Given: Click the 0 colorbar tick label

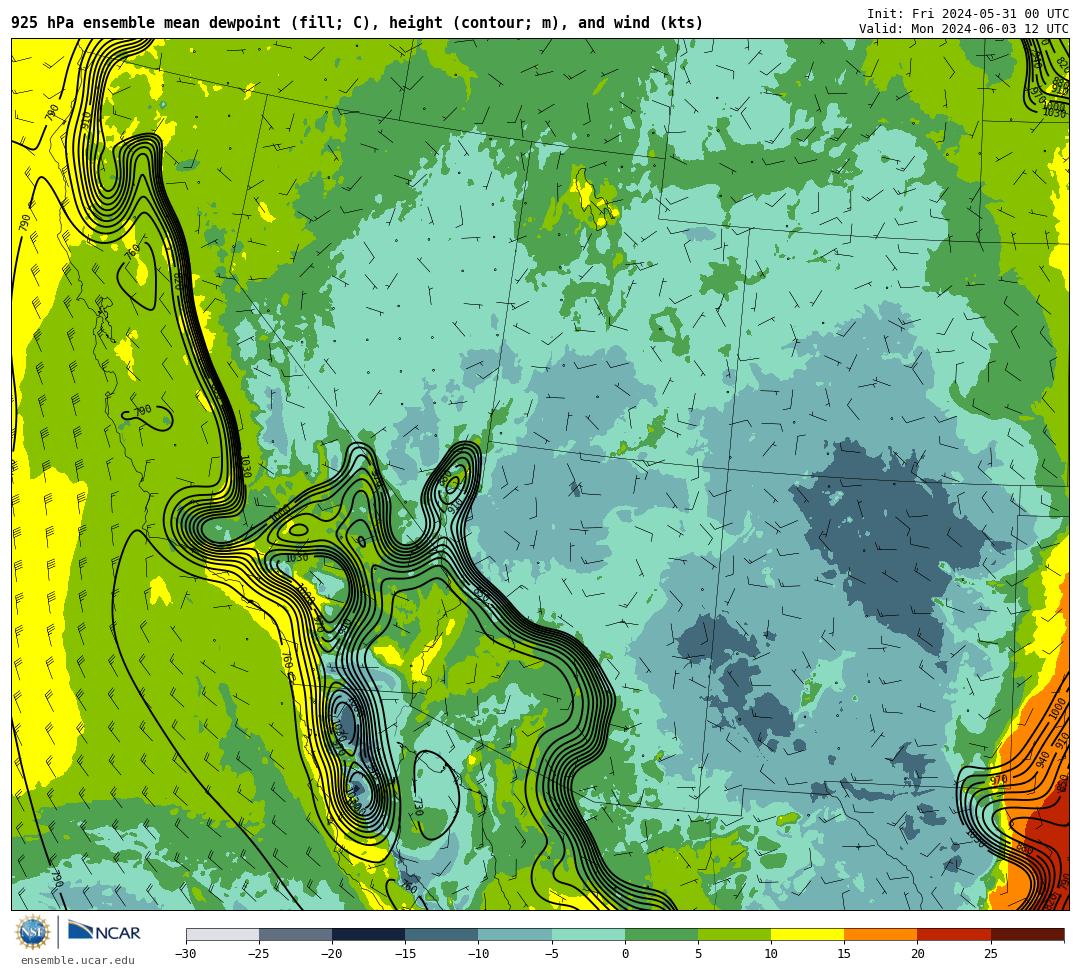Looking at the screenshot, I should [x=625, y=954].
